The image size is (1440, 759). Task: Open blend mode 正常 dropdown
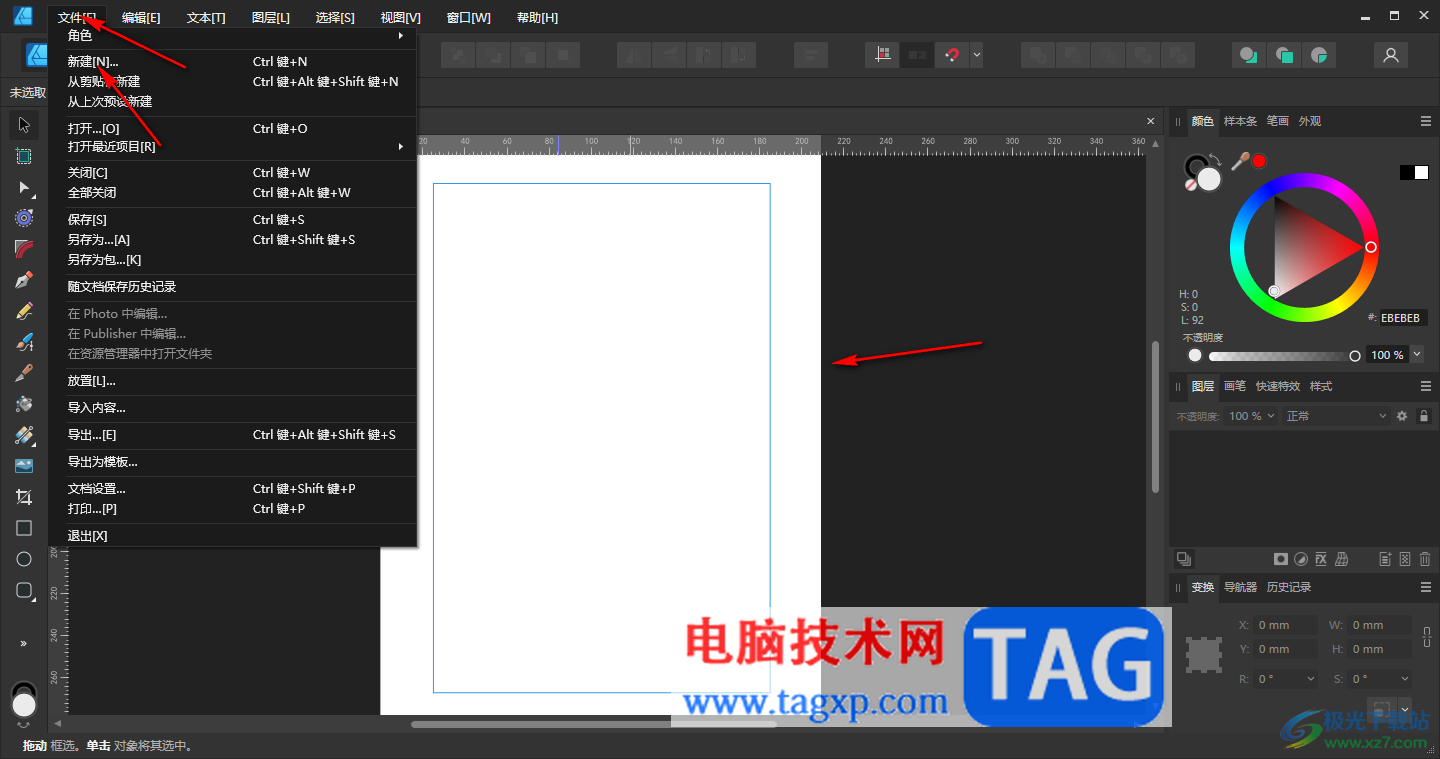pyautogui.click(x=1337, y=416)
